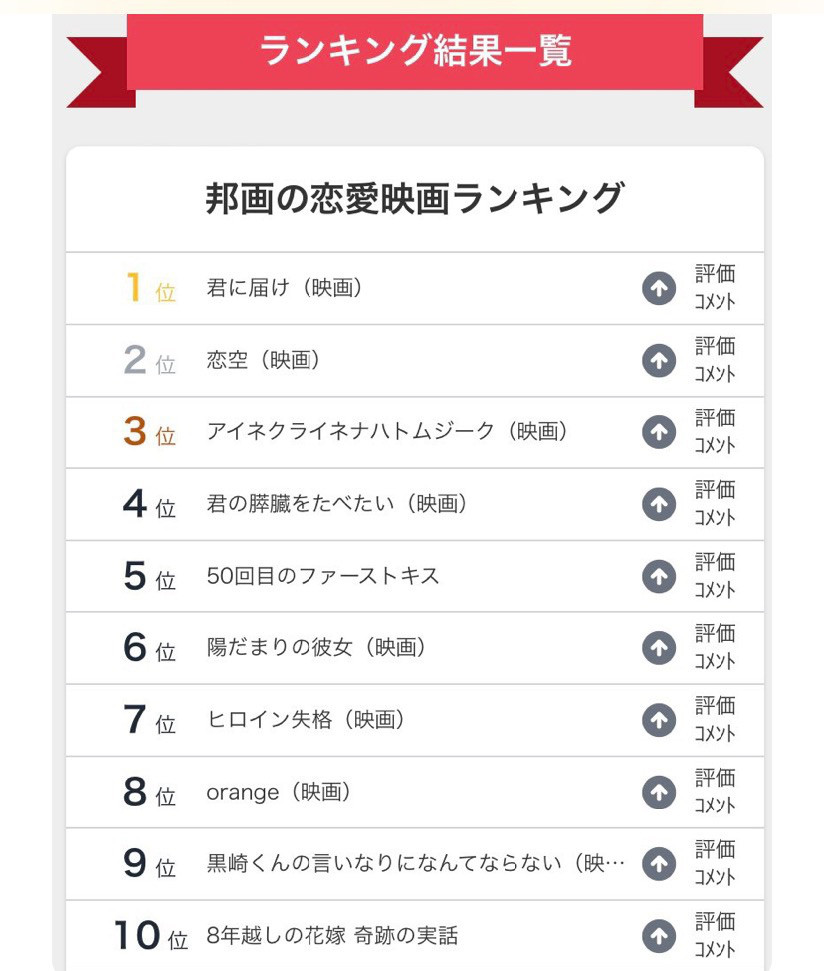Open the 恋空（映画） title link
824x971 pixels.
[263, 361]
